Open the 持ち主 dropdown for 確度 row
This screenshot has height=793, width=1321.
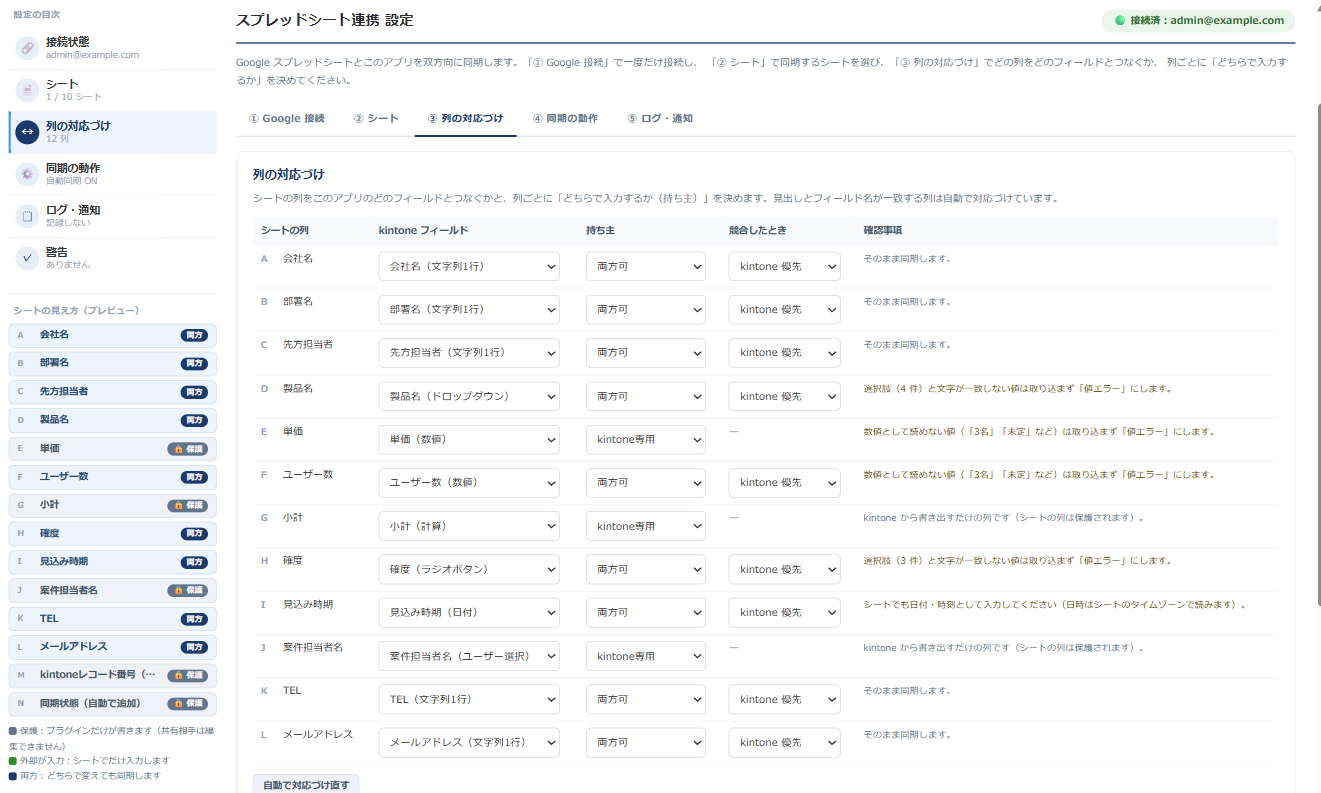pyautogui.click(x=646, y=569)
